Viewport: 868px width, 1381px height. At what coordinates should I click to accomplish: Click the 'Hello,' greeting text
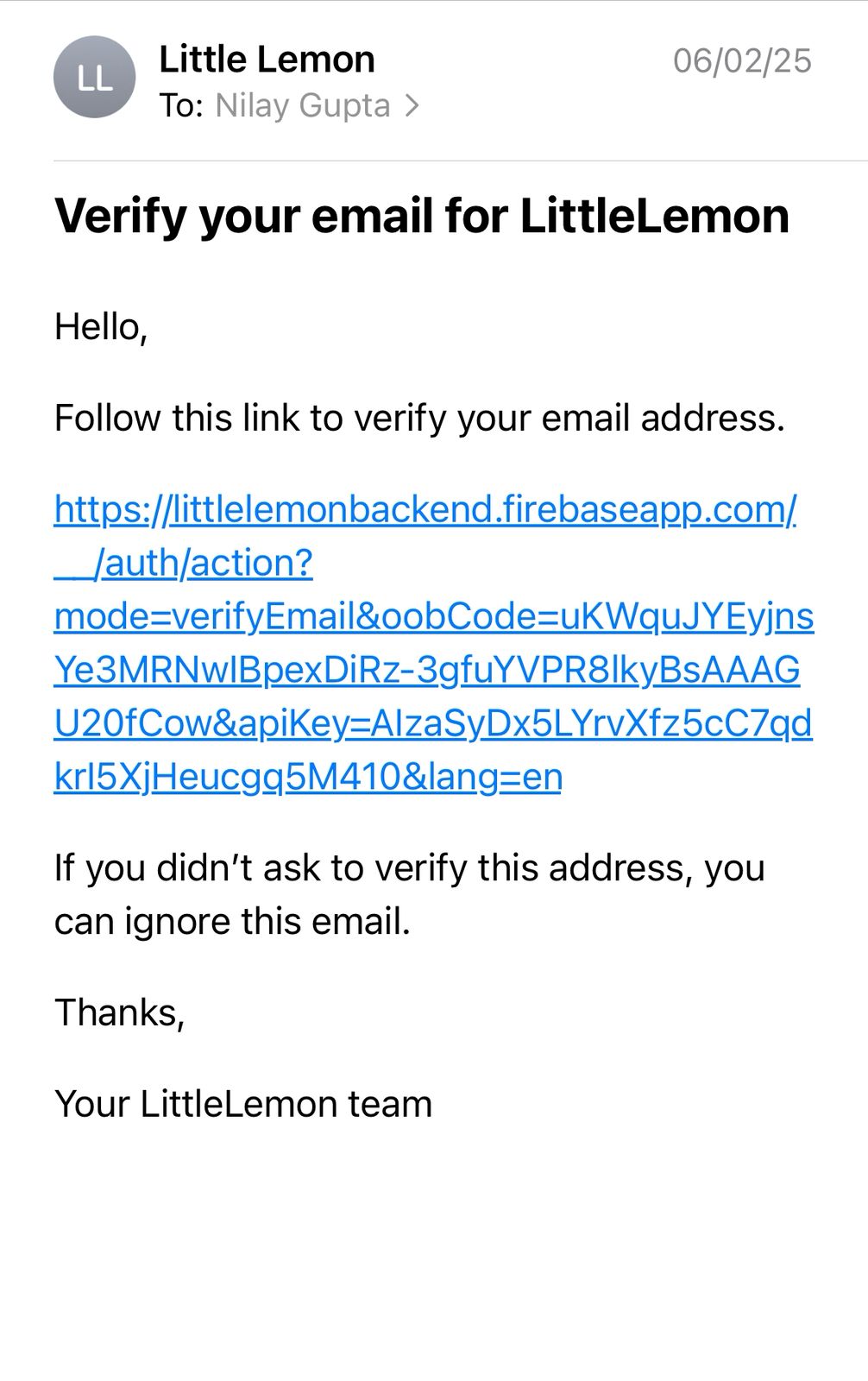(x=101, y=328)
